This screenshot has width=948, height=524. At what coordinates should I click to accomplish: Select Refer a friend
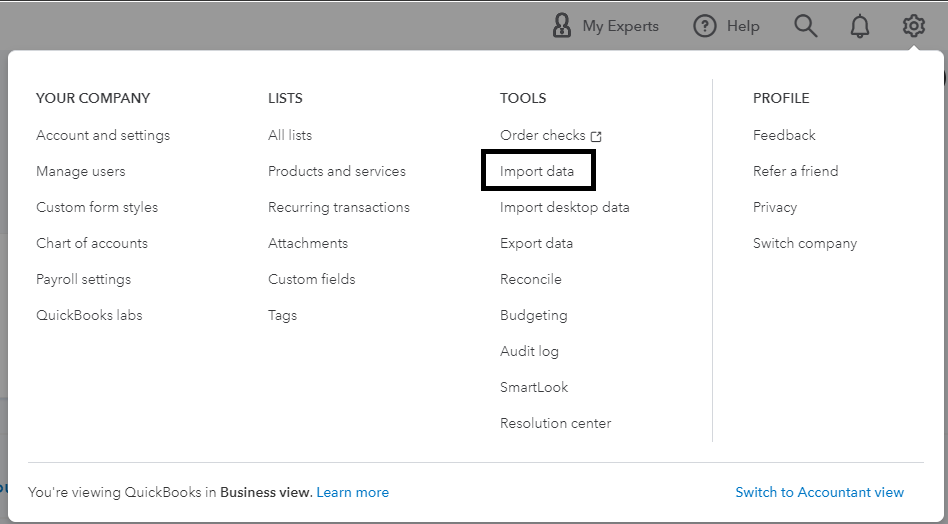pos(796,171)
